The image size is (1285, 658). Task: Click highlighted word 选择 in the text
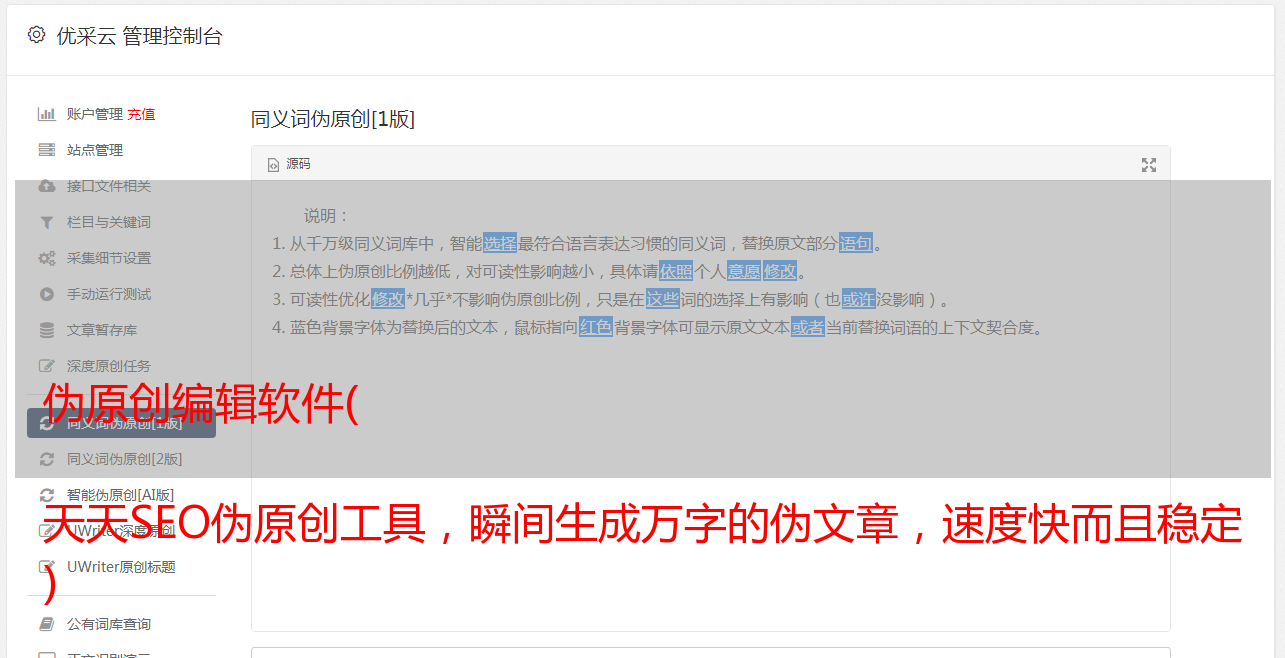(500, 243)
